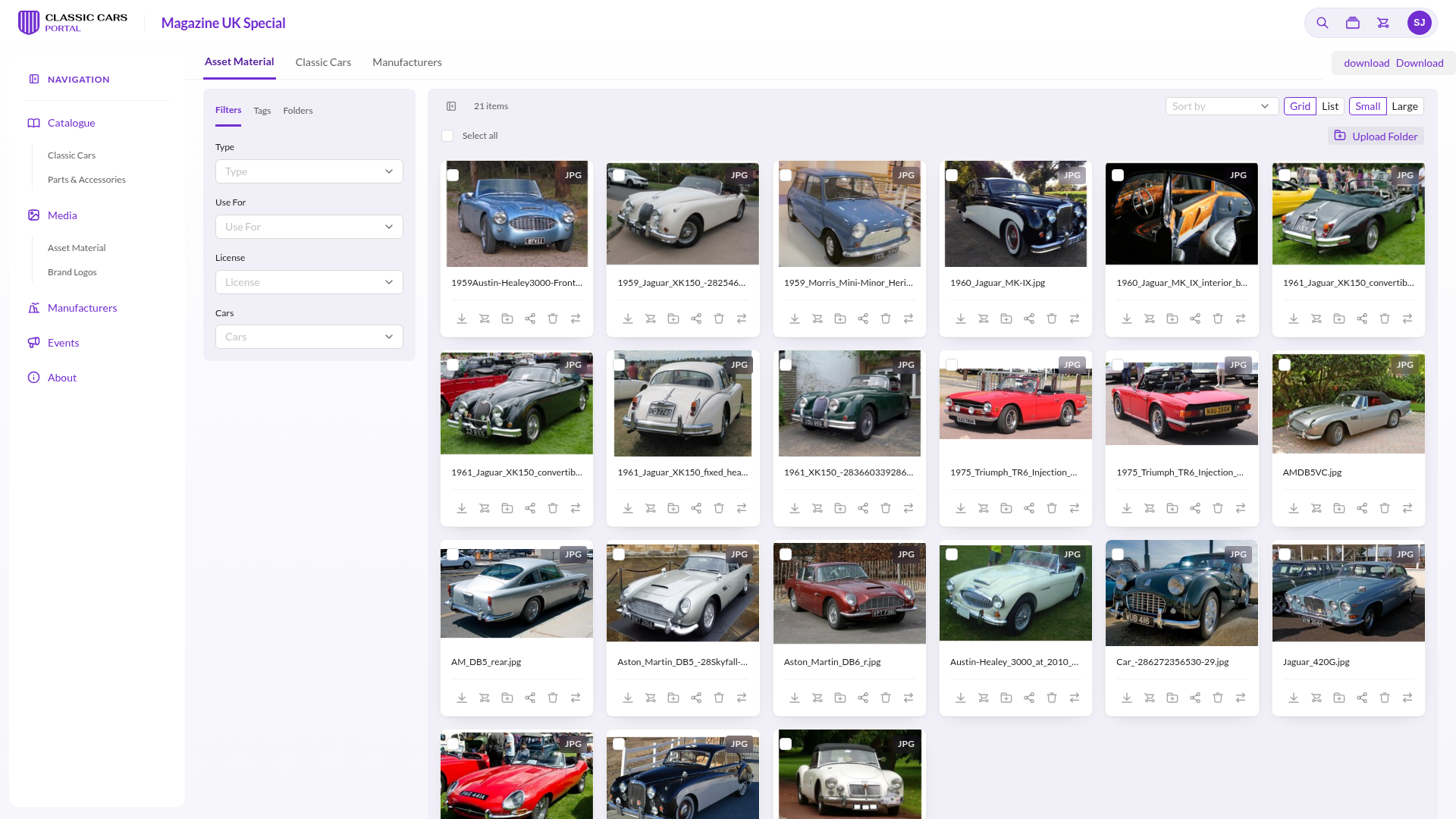Go to Events in sidebar navigation

63,343
